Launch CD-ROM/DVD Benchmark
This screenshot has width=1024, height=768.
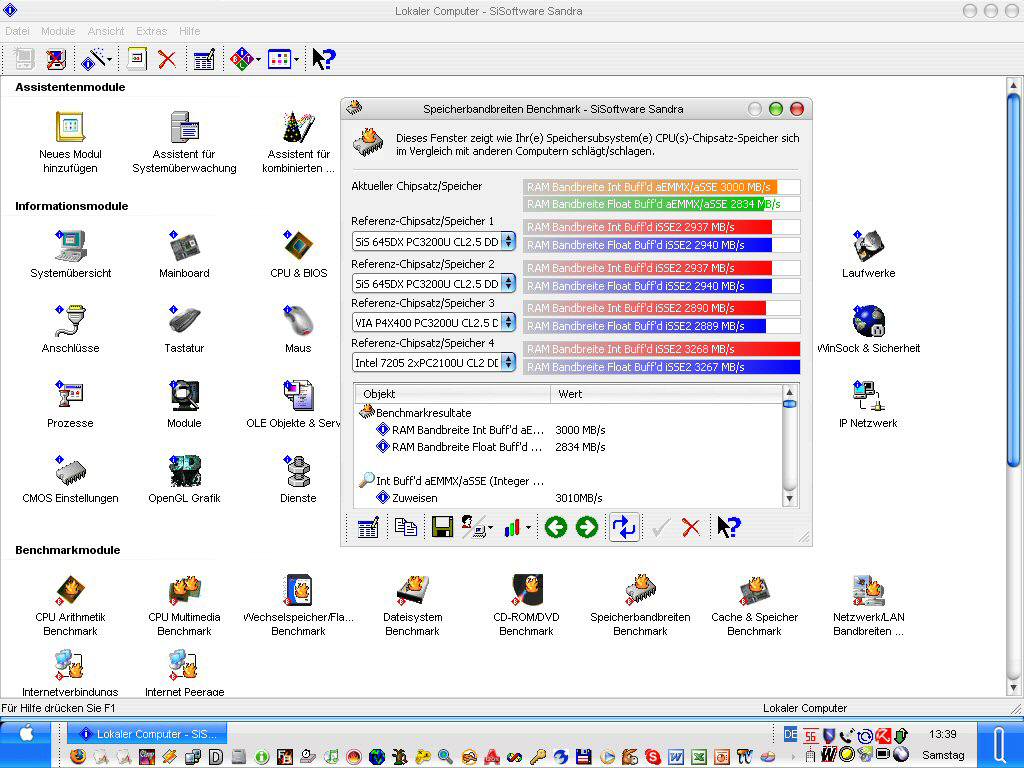click(x=526, y=605)
